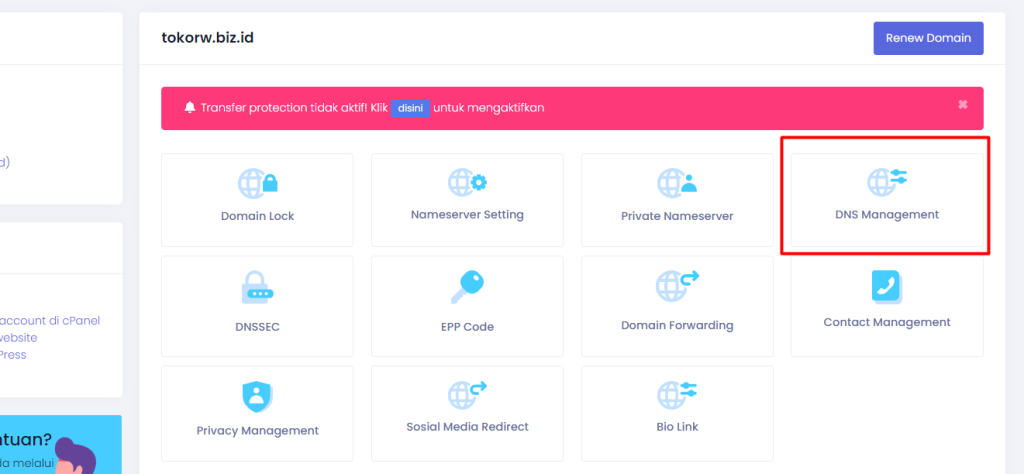Click the tokorw.biz.id domain heading
The width and height of the screenshot is (1024, 474).
[208, 38]
